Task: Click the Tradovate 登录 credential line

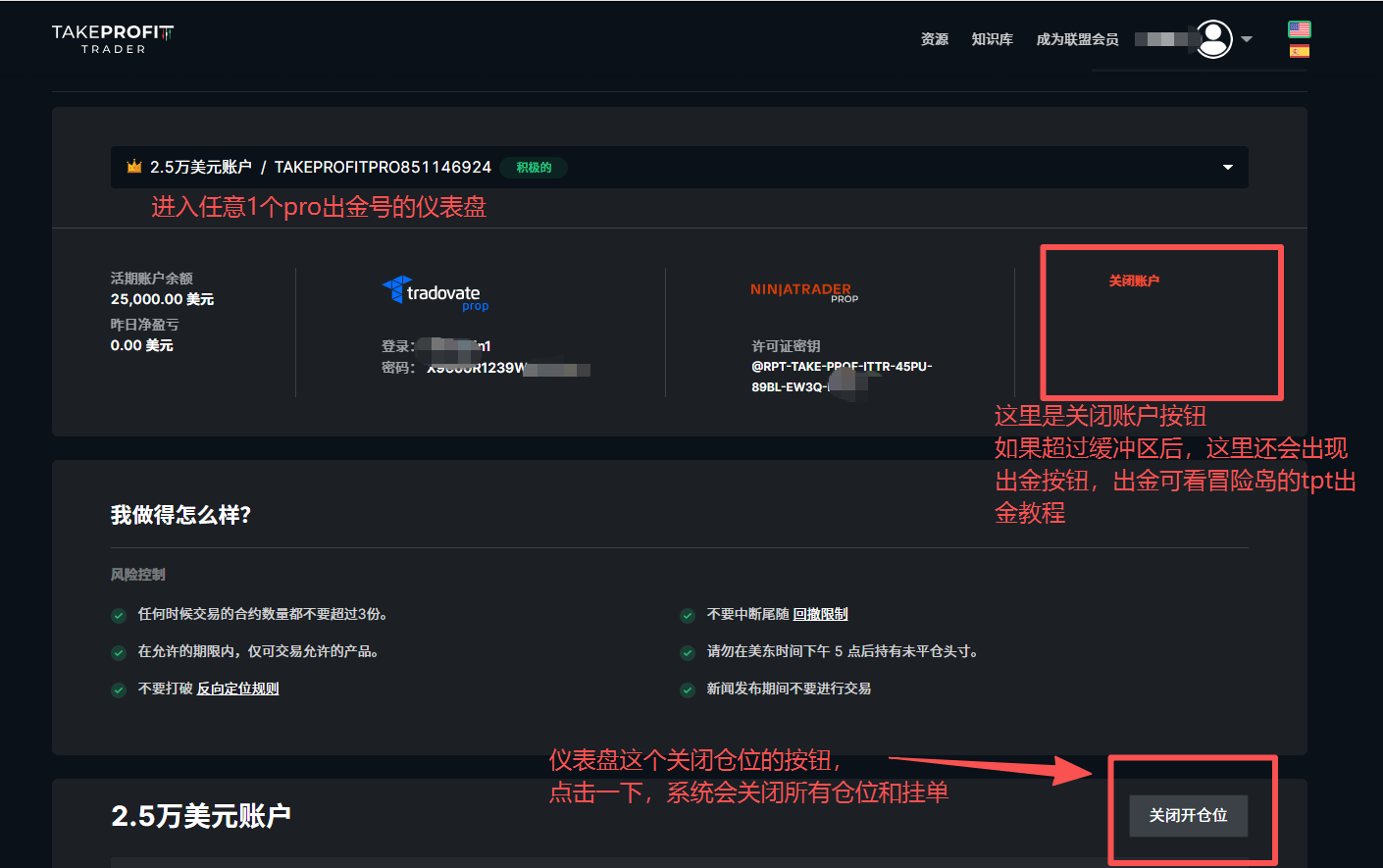Action: click(x=435, y=346)
